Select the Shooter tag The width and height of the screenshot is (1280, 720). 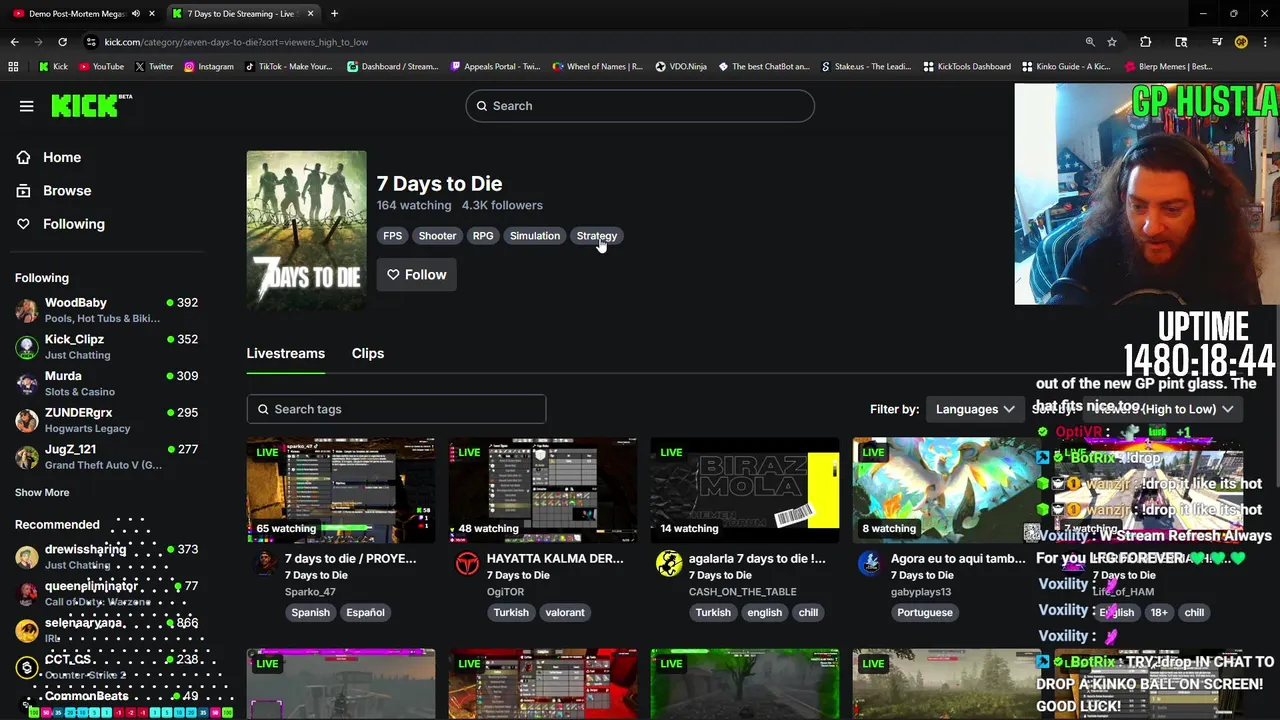[437, 236]
